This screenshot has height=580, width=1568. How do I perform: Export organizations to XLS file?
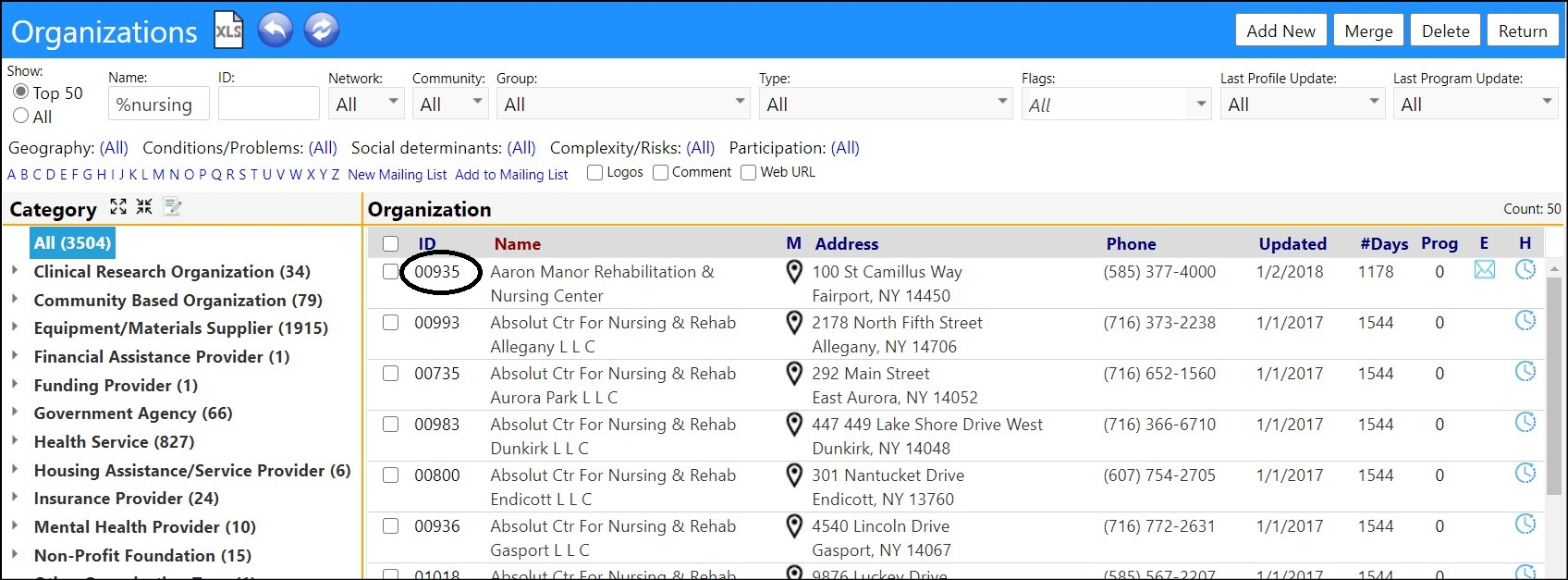tap(228, 31)
